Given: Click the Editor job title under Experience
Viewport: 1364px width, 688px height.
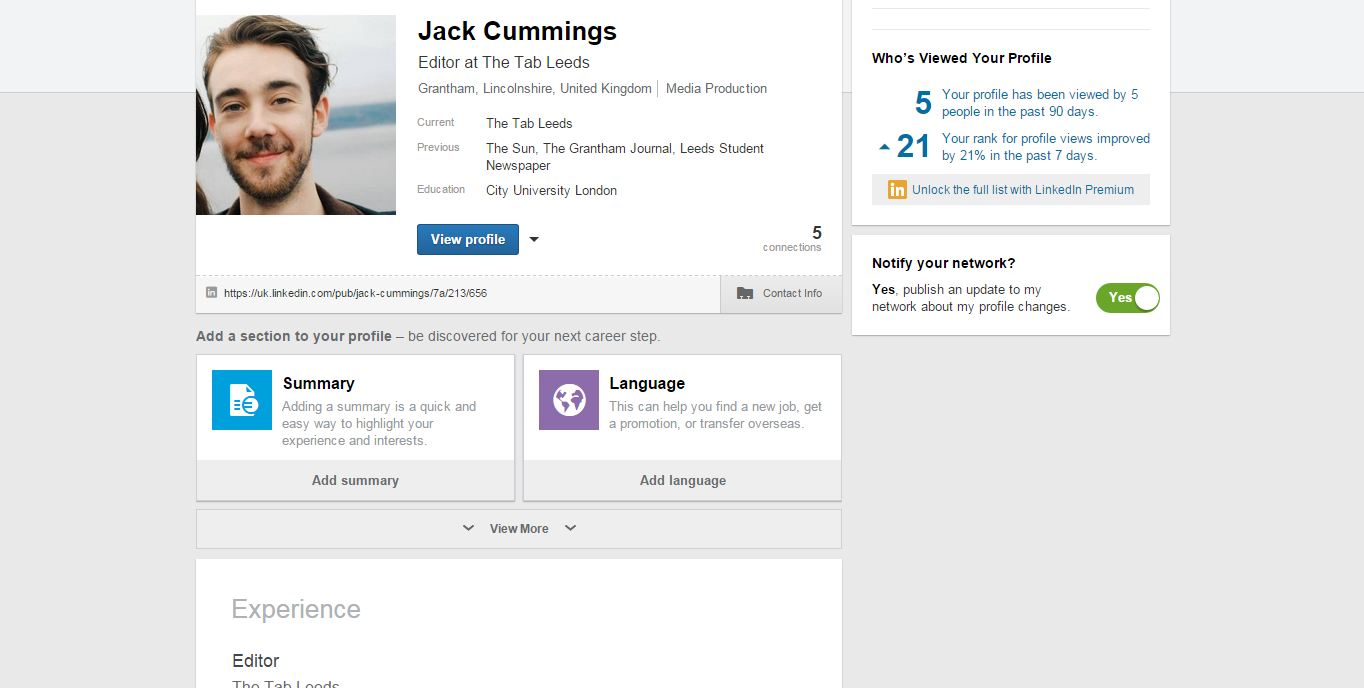Looking at the screenshot, I should tap(256, 661).
